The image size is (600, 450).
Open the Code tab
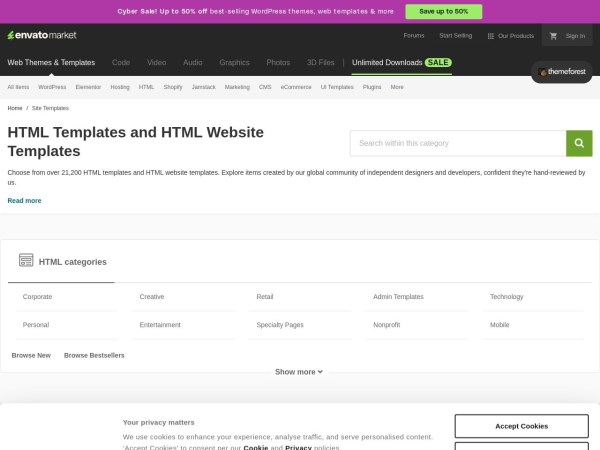point(121,62)
